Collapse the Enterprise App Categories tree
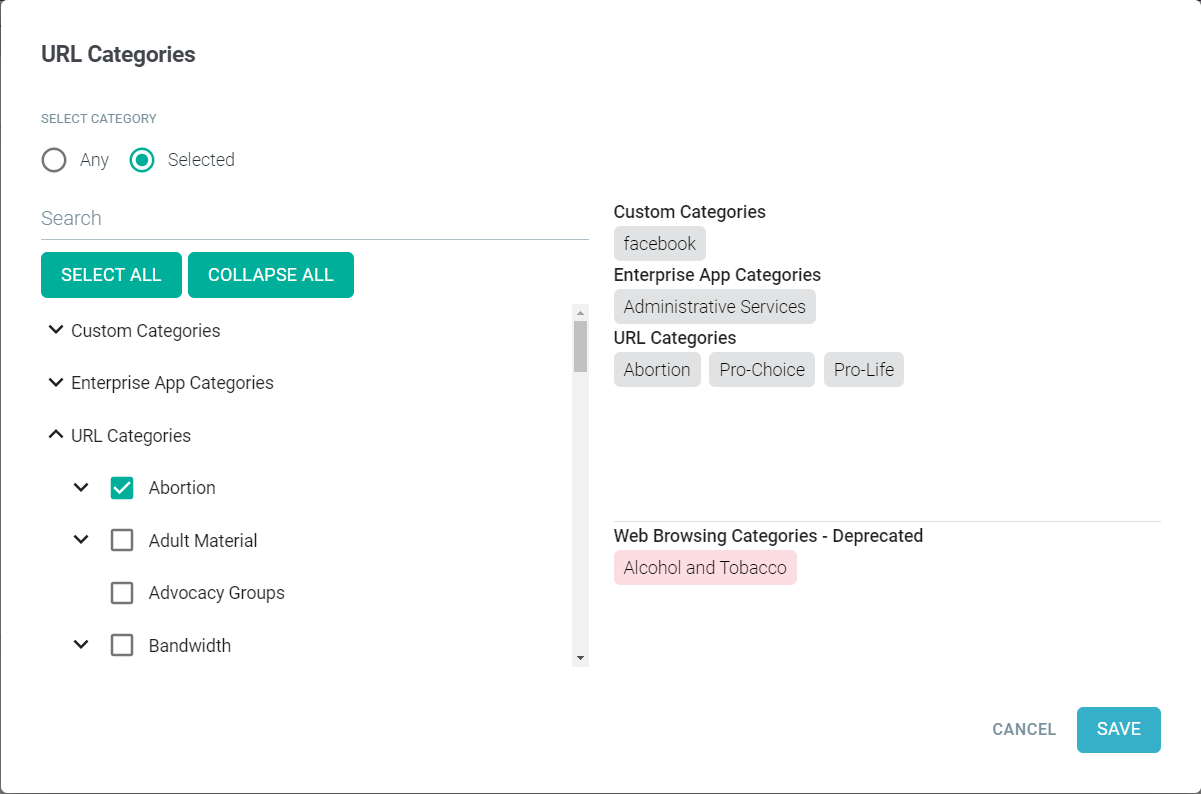The image size is (1201, 794). [55, 382]
